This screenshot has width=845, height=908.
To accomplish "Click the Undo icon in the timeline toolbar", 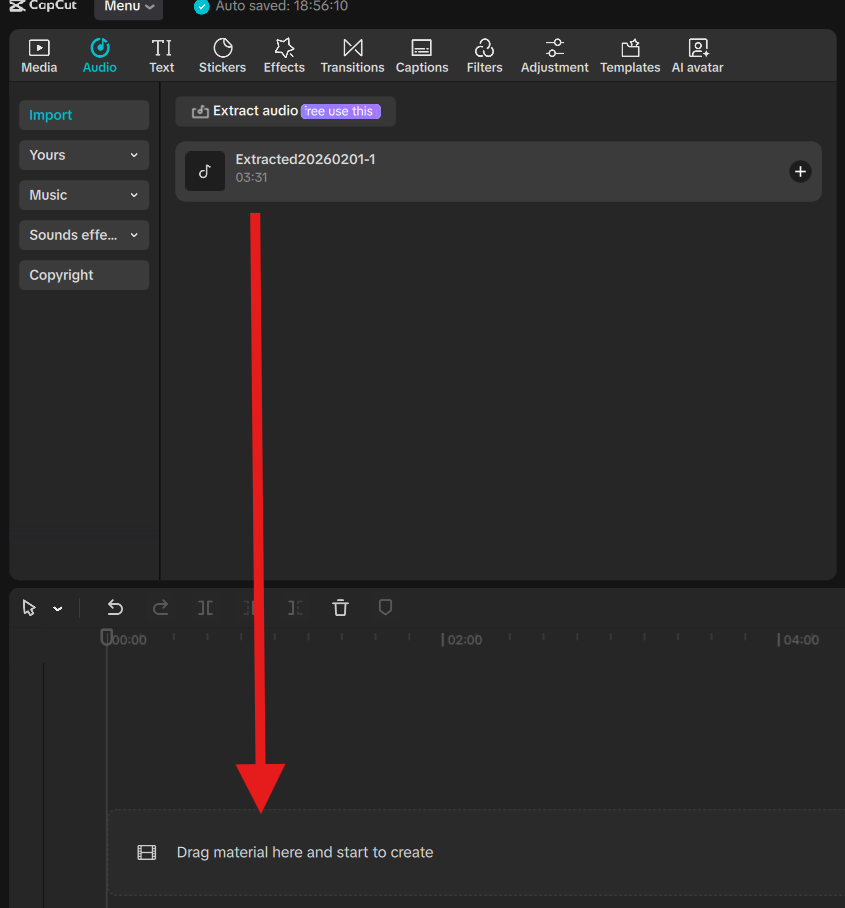I will click(x=115, y=607).
